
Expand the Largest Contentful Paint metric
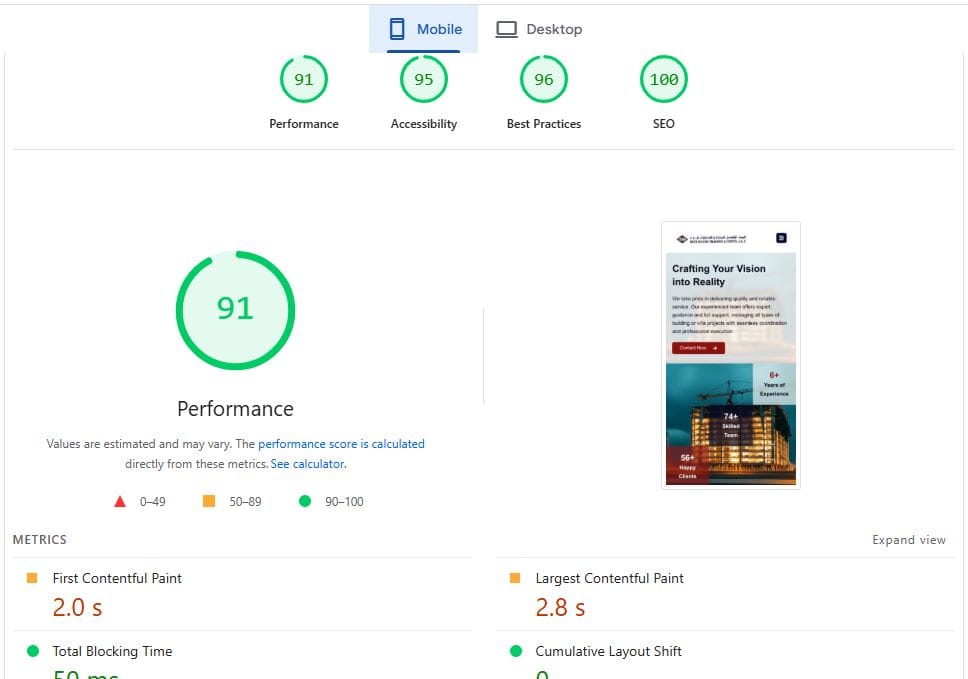coord(609,578)
